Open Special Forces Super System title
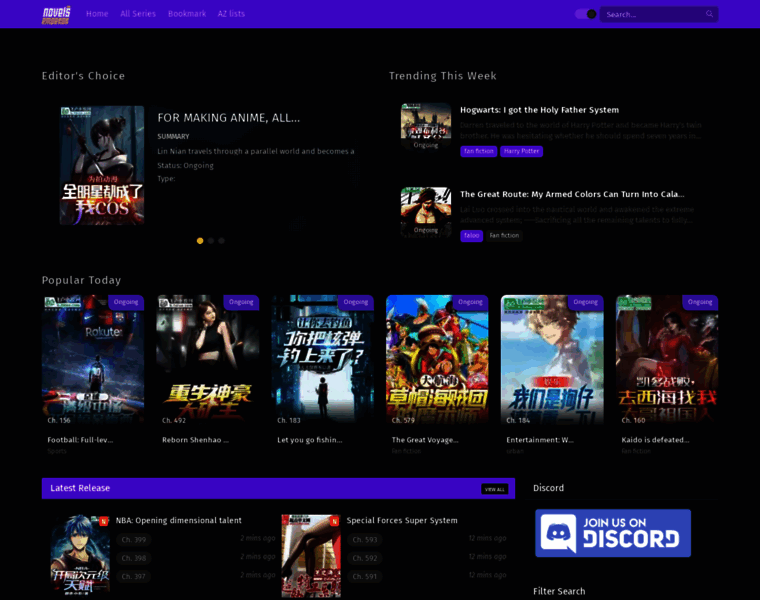 402,521
